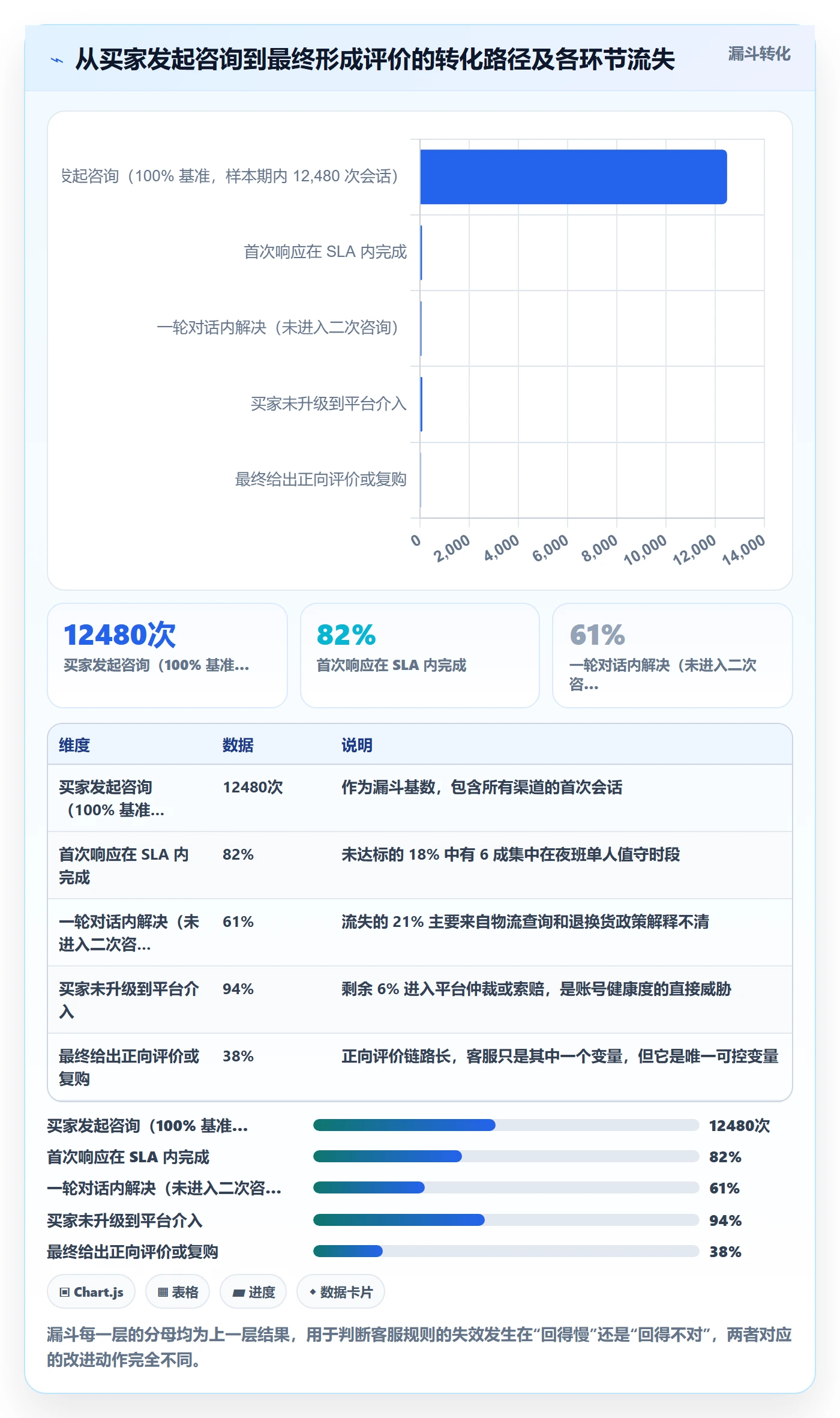Click the 漏斗转化 badge in header

click(759, 54)
